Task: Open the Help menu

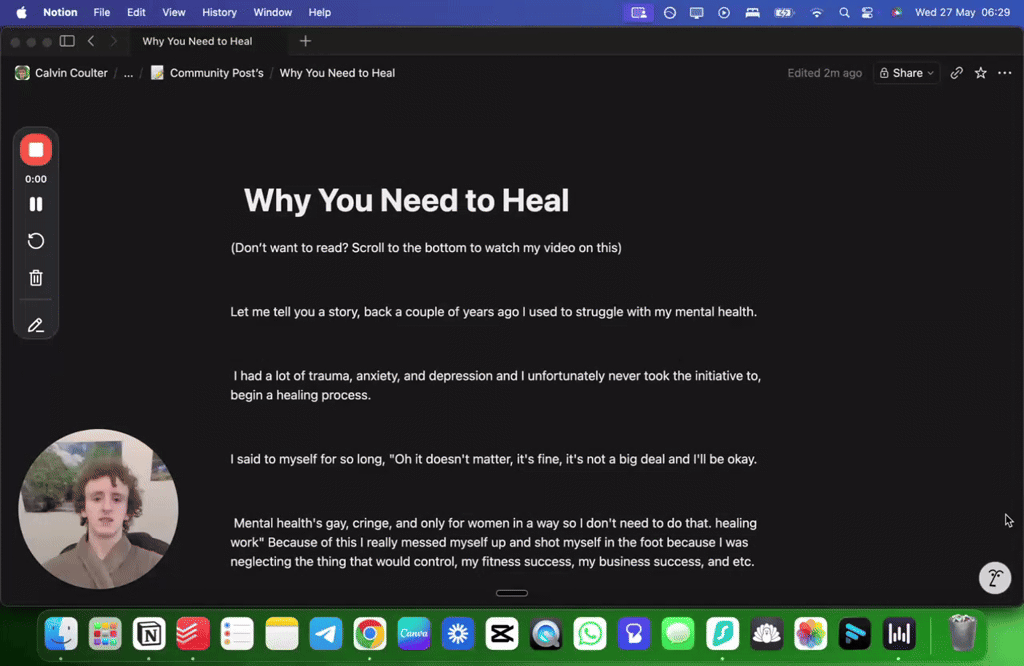Action: [319, 12]
